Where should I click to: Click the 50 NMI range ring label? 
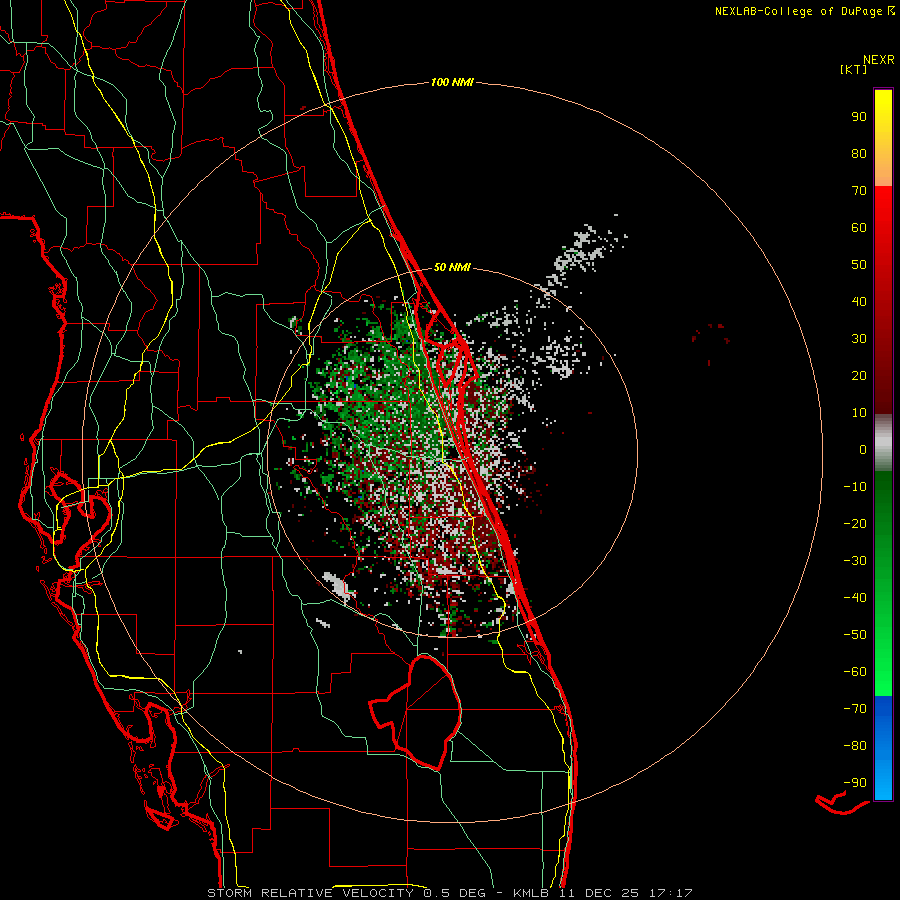[452, 267]
